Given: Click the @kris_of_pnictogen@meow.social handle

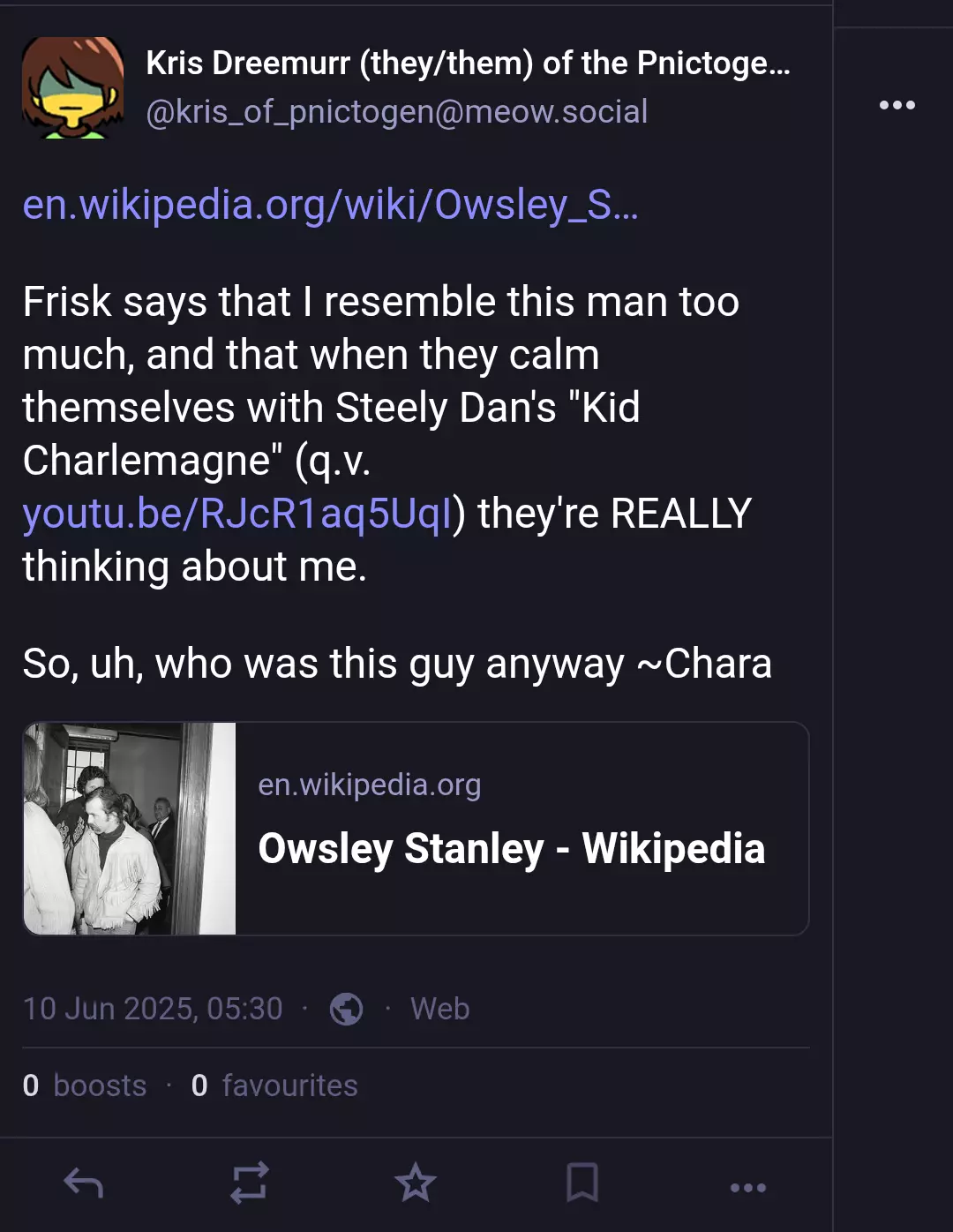Looking at the screenshot, I should pyautogui.click(x=397, y=112).
